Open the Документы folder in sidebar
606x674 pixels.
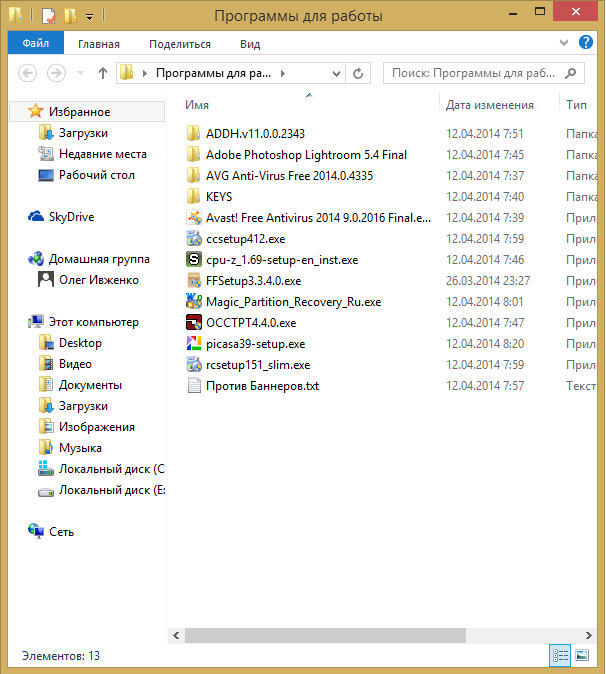coord(90,385)
